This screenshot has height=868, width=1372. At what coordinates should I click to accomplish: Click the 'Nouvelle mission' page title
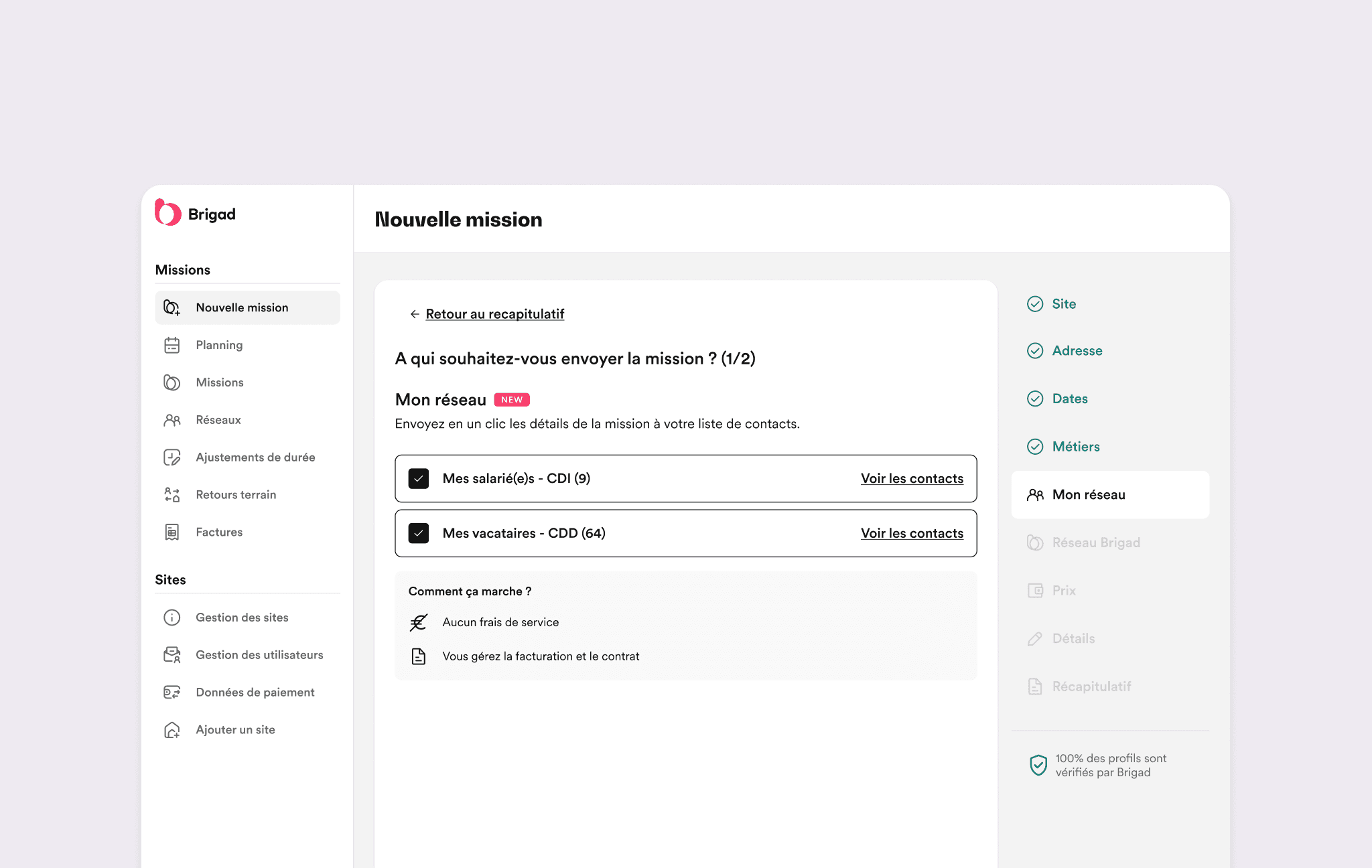pos(458,220)
